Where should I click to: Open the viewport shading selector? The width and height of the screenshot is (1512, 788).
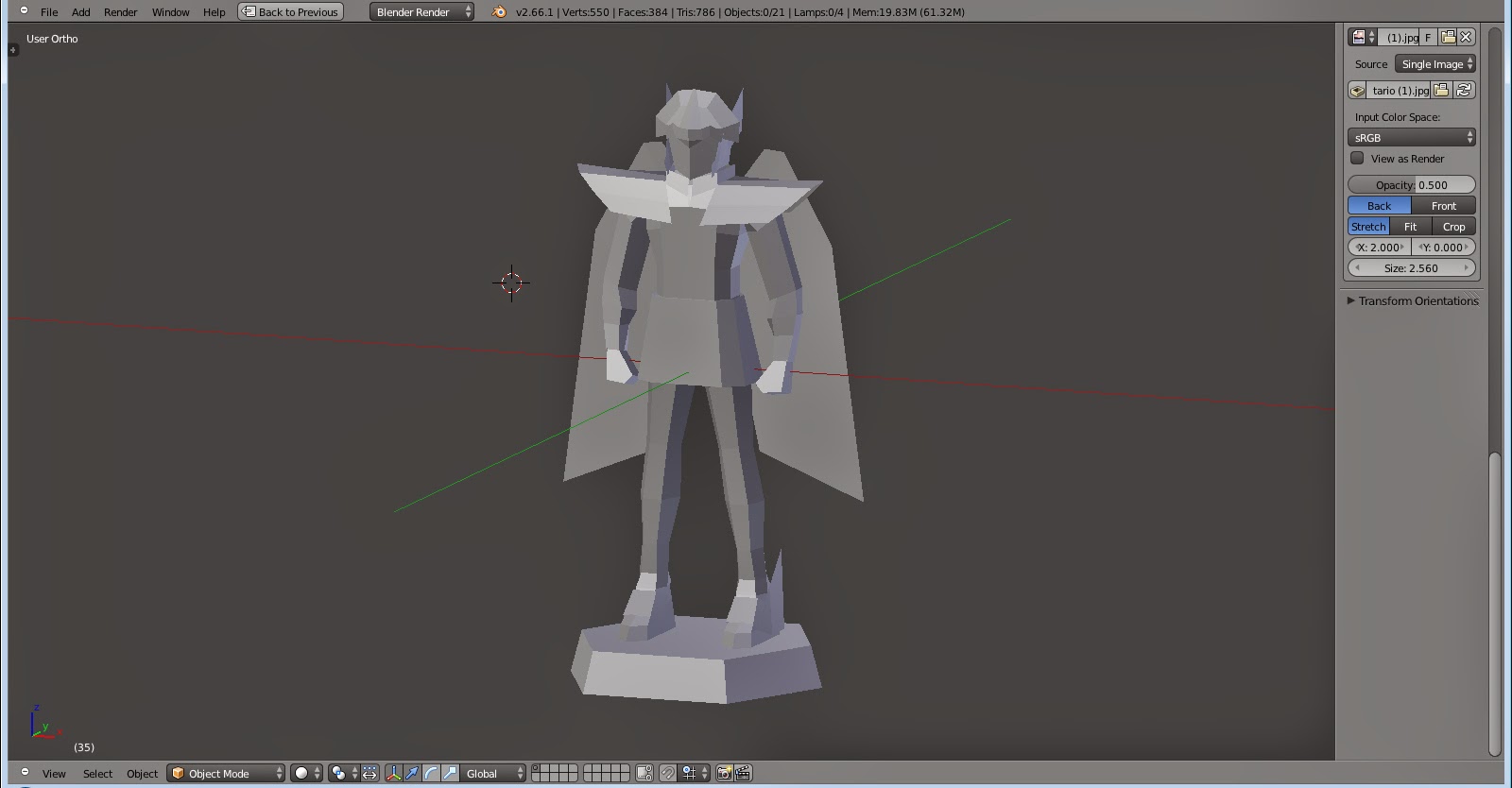tap(306, 773)
